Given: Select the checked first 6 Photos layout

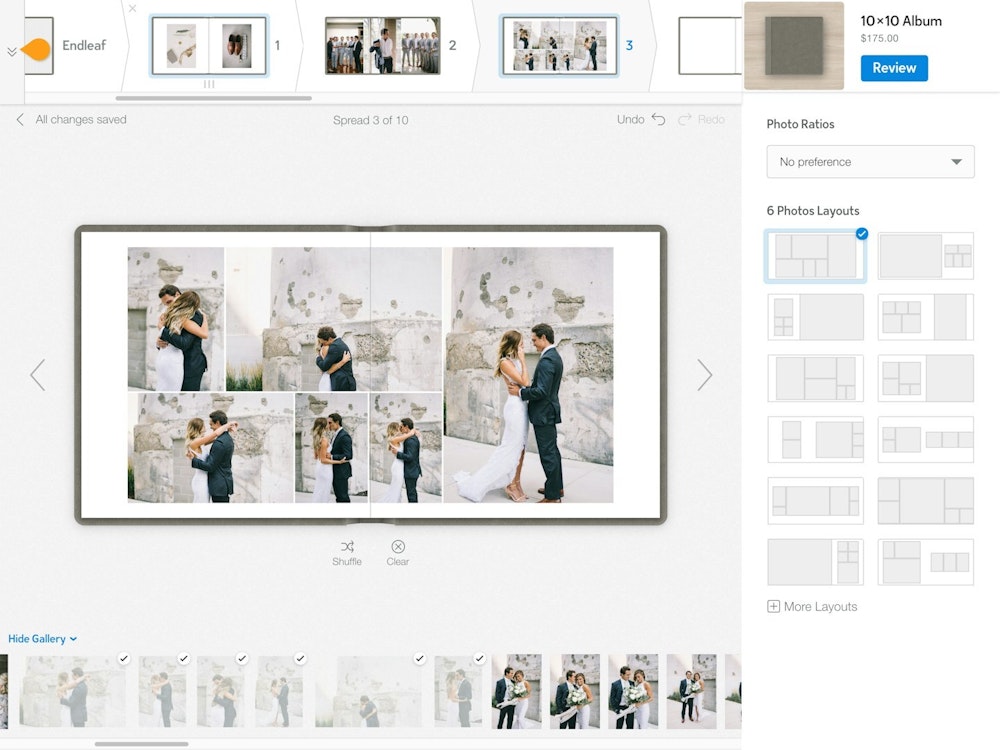Looking at the screenshot, I should point(815,256).
